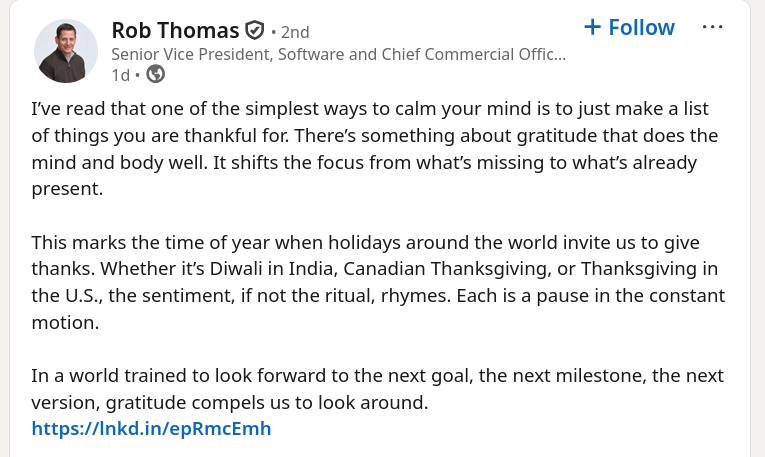Click the verified badge beside Rob Thomas

point(255,29)
